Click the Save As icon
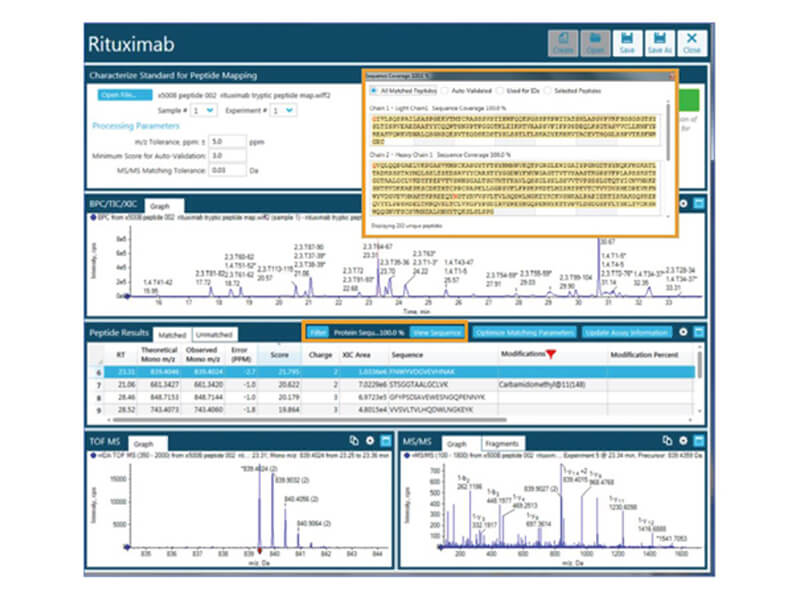Screen dimensions: 800x600 [659, 44]
